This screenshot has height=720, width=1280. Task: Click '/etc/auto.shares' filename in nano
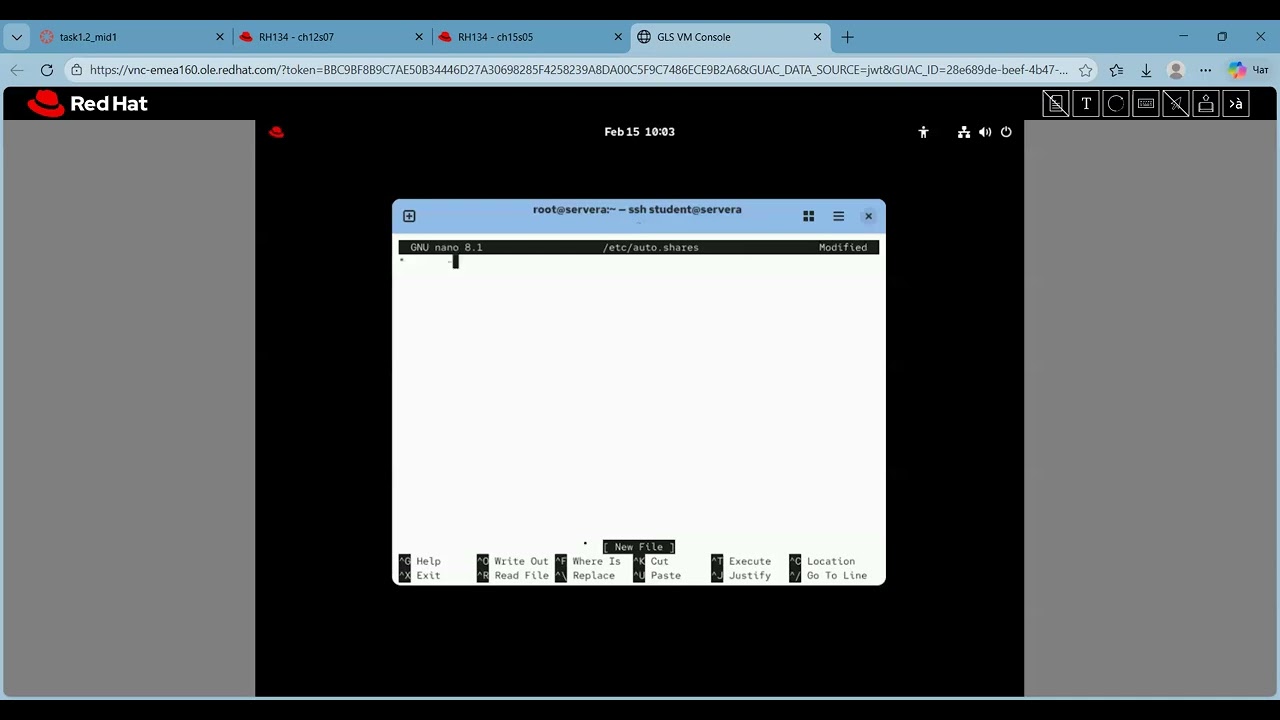(x=650, y=247)
